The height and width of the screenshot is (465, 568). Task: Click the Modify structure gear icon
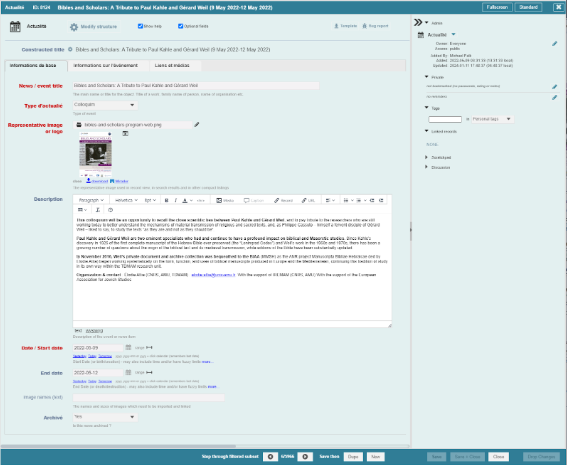(74, 27)
